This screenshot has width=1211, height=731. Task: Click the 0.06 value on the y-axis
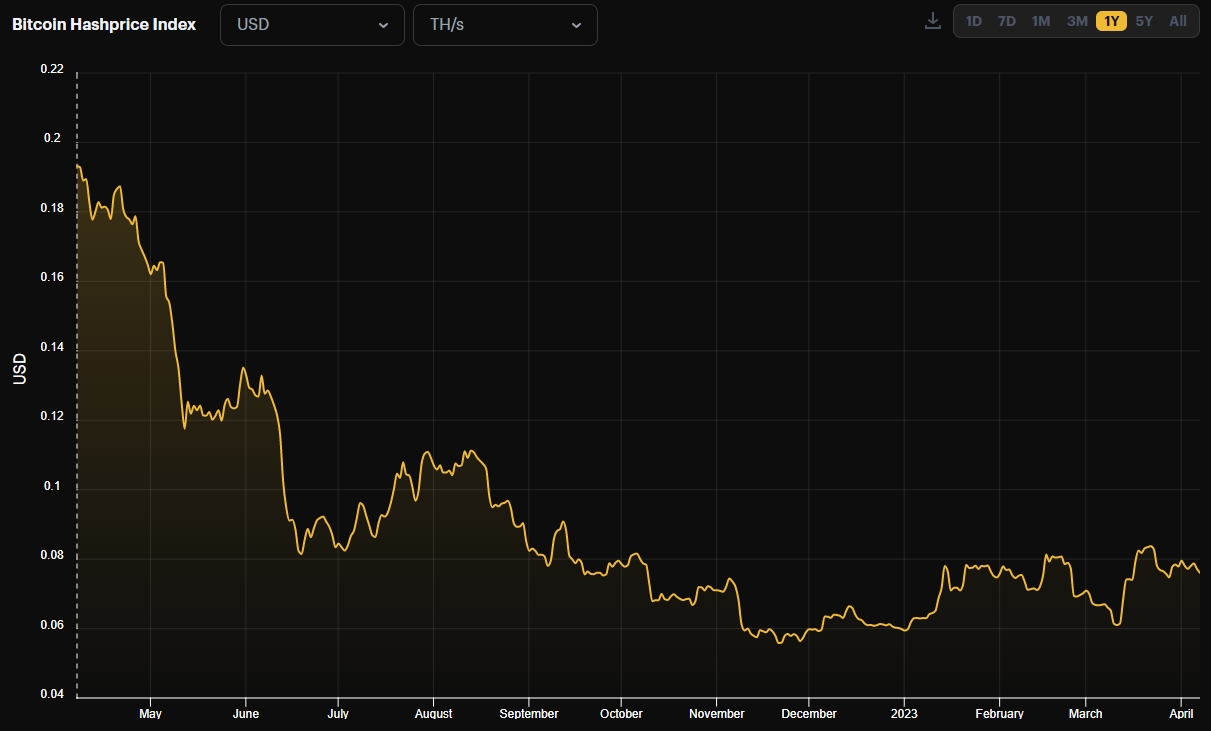click(x=52, y=625)
